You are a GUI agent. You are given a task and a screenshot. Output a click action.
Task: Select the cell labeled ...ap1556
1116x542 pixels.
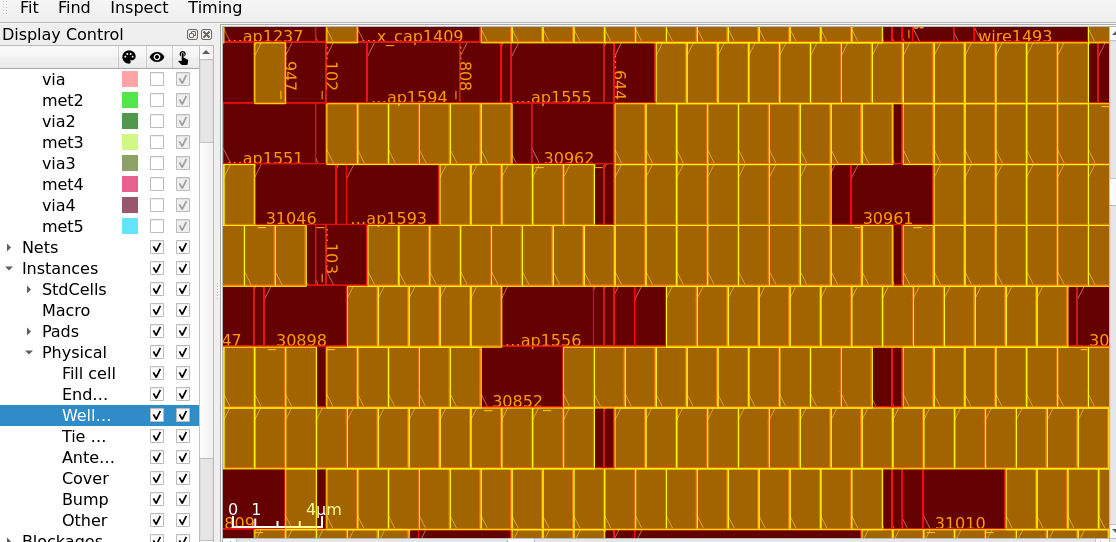click(548, 317)
